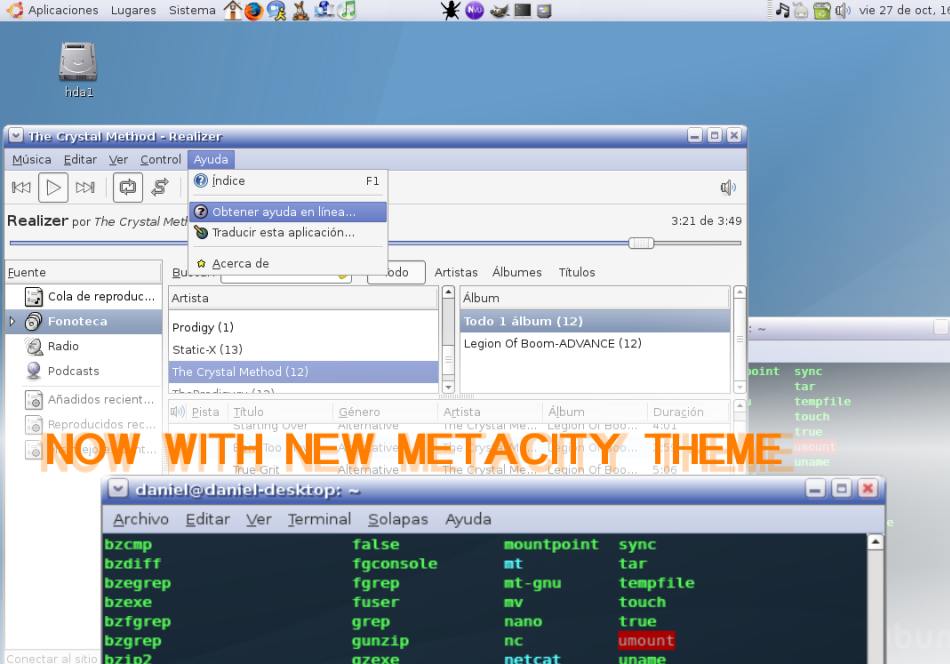Select Legion Of Boom-ADVANCE (12) album
The height and width of the screenshot is (664, 950).
595,344
